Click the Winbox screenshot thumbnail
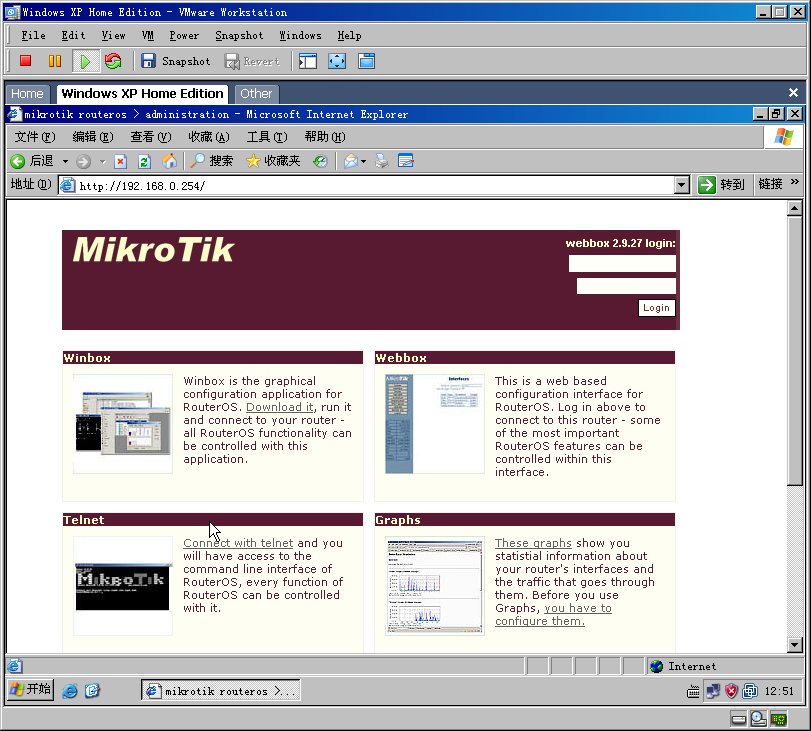Viewport: 811px width, 731px height. click(x=123, y=424)
